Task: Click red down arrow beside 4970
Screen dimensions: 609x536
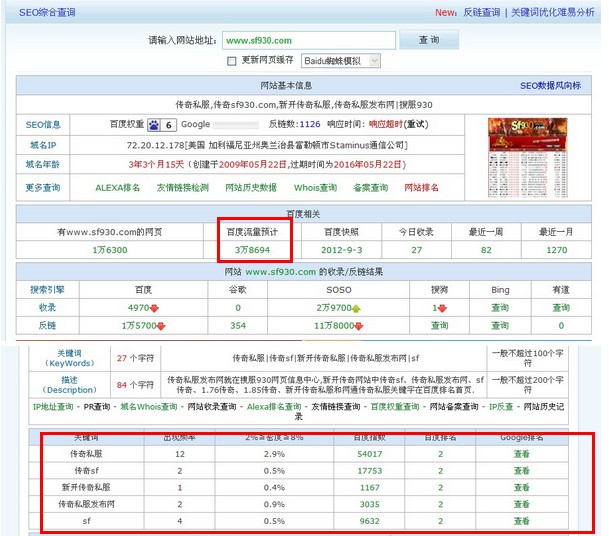Action: (x=155, y=308)
